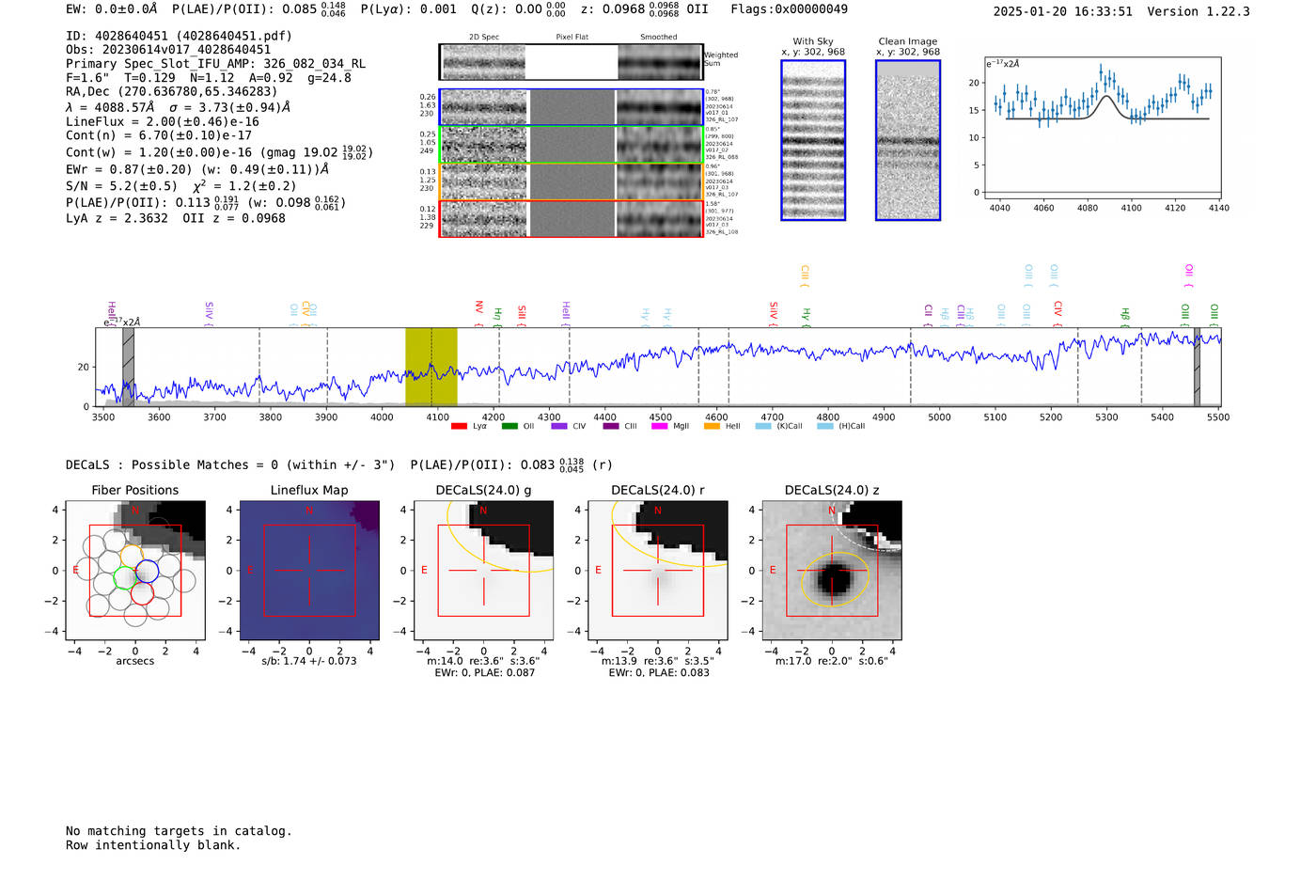Select the Fiber Positions plot
Viewport: 1316px width, 896px height.
click(135, 570)
